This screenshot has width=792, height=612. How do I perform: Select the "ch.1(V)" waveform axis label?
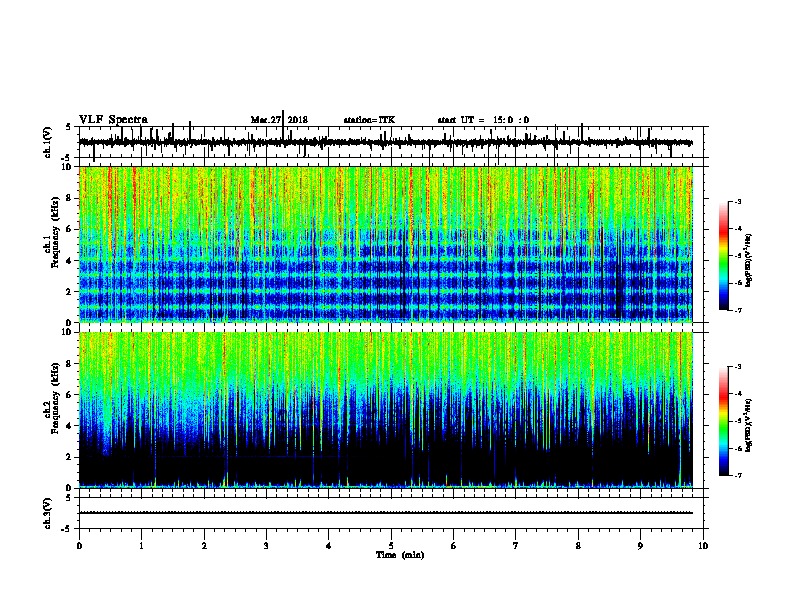click(x=48, y=142)
